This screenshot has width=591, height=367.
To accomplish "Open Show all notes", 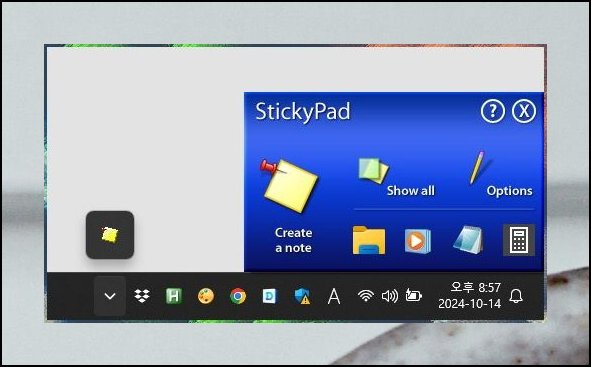I will click(x=410, y=191).
